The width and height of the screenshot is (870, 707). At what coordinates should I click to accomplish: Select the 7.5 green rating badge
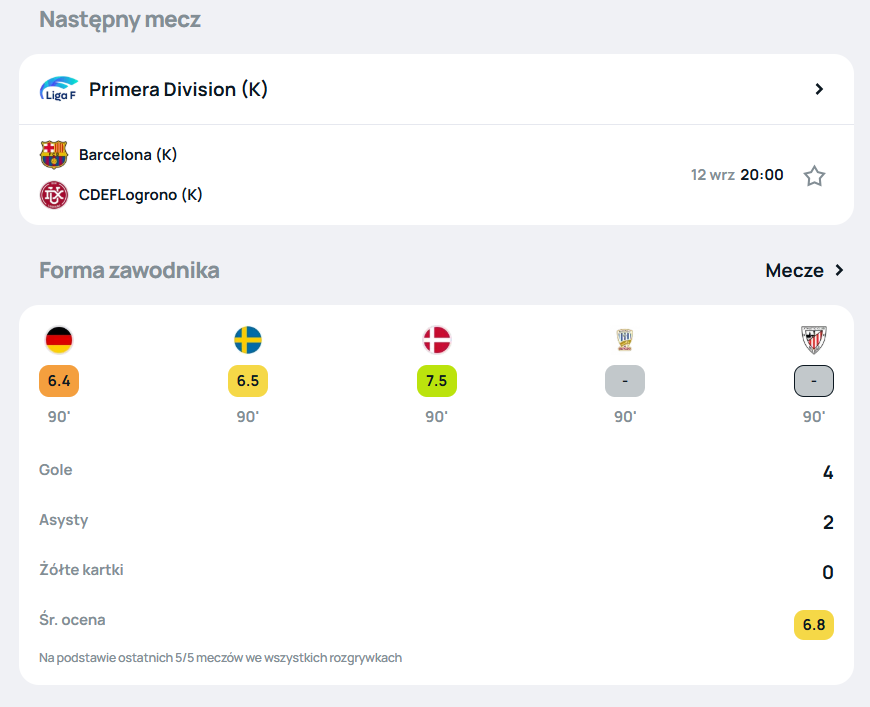click(x=437, y=381)
